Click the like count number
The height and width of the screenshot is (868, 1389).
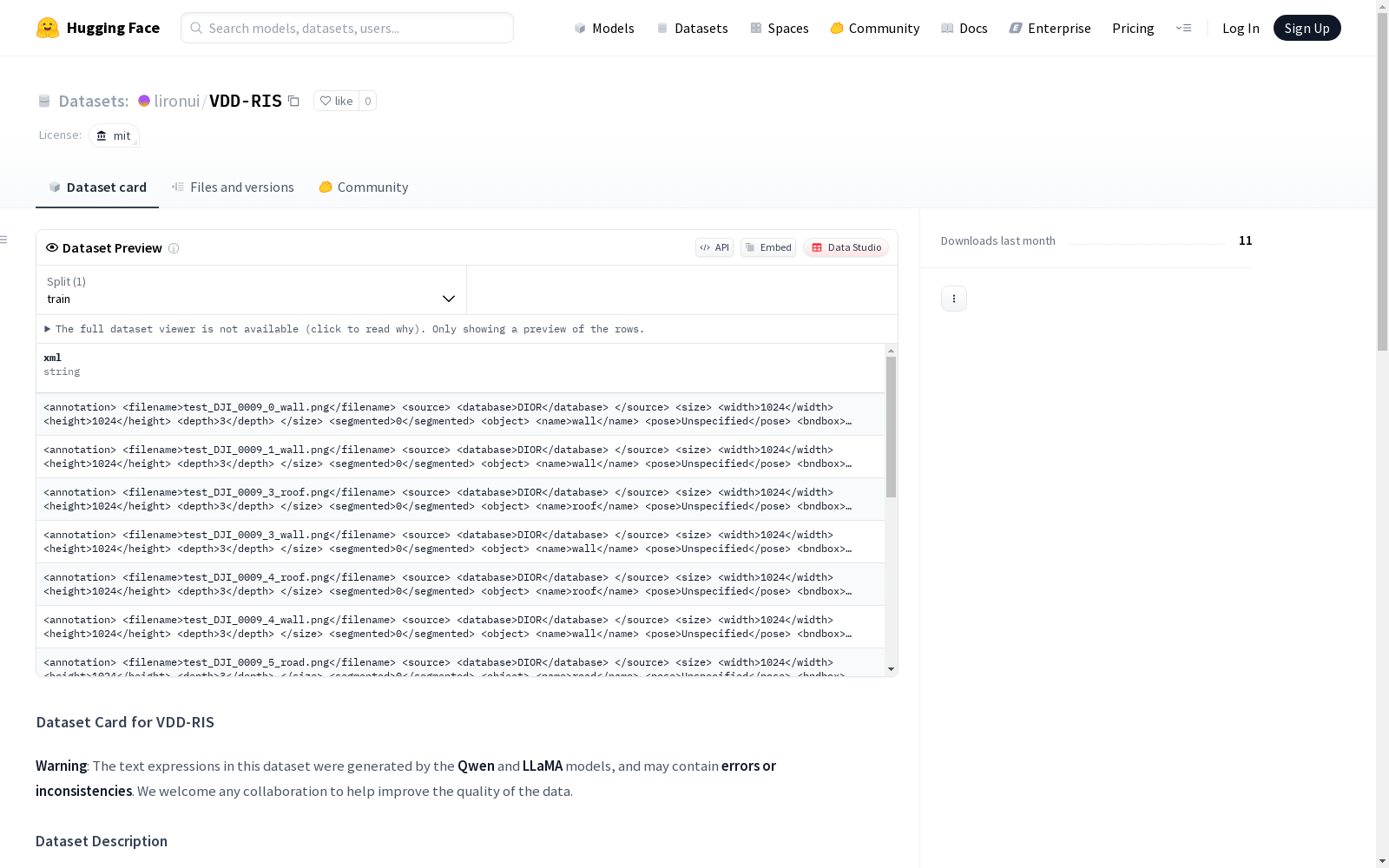[x=368, y=101]
